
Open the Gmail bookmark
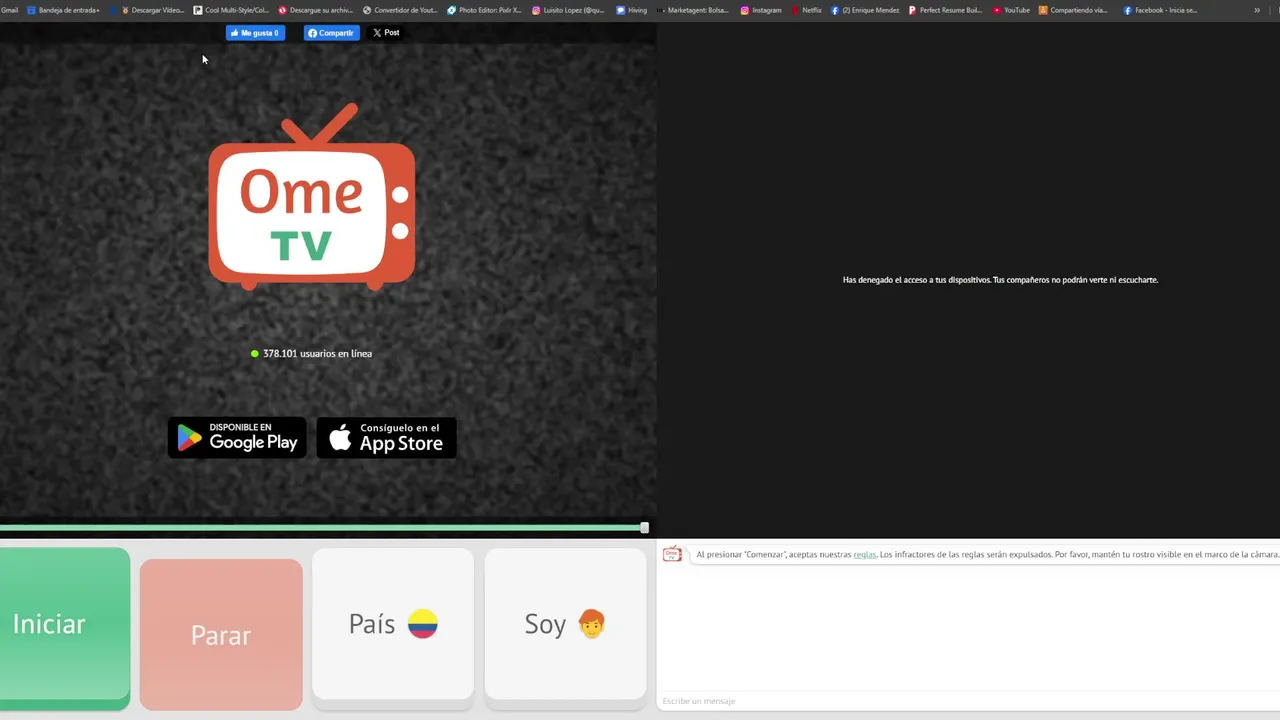point(9,10)
